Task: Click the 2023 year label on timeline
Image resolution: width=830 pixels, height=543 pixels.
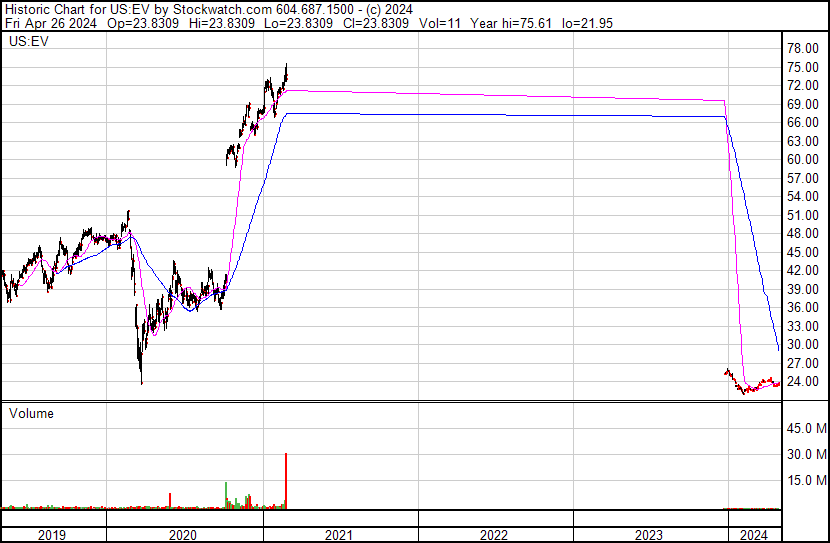Action: click(649, 535)
